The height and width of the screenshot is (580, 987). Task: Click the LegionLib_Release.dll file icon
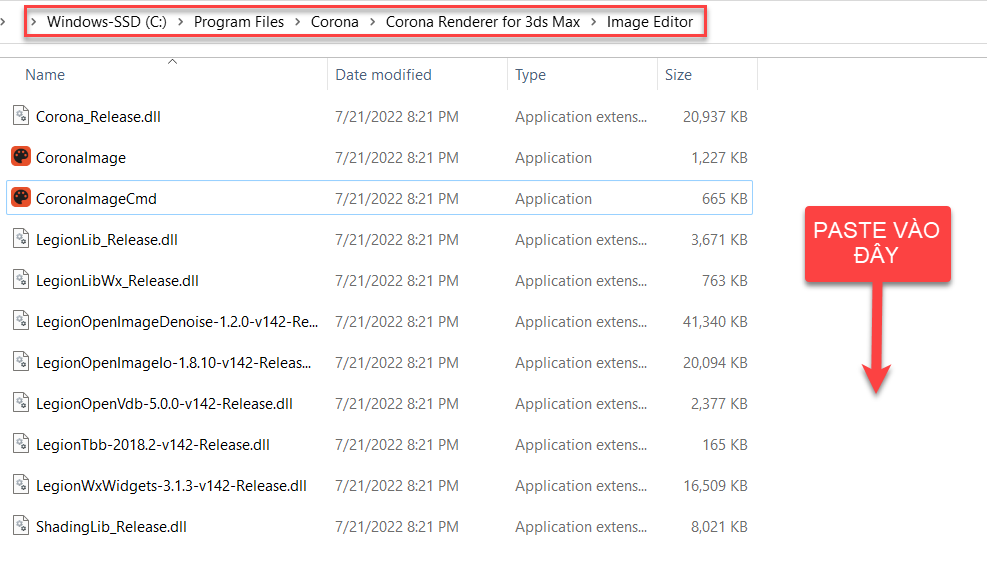click(21, 239)
